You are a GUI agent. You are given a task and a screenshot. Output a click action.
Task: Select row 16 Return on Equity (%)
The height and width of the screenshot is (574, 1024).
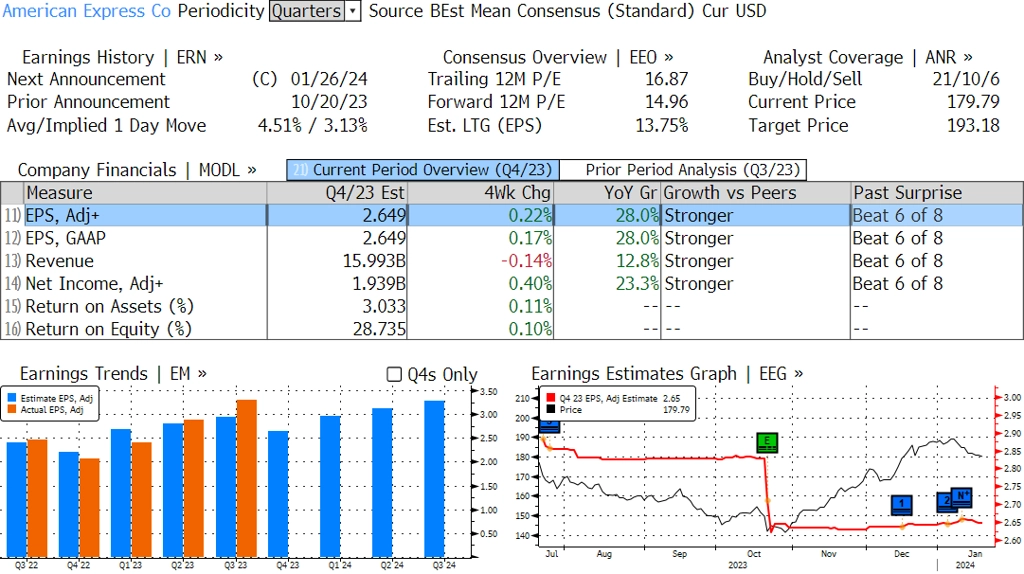point(512,329)
